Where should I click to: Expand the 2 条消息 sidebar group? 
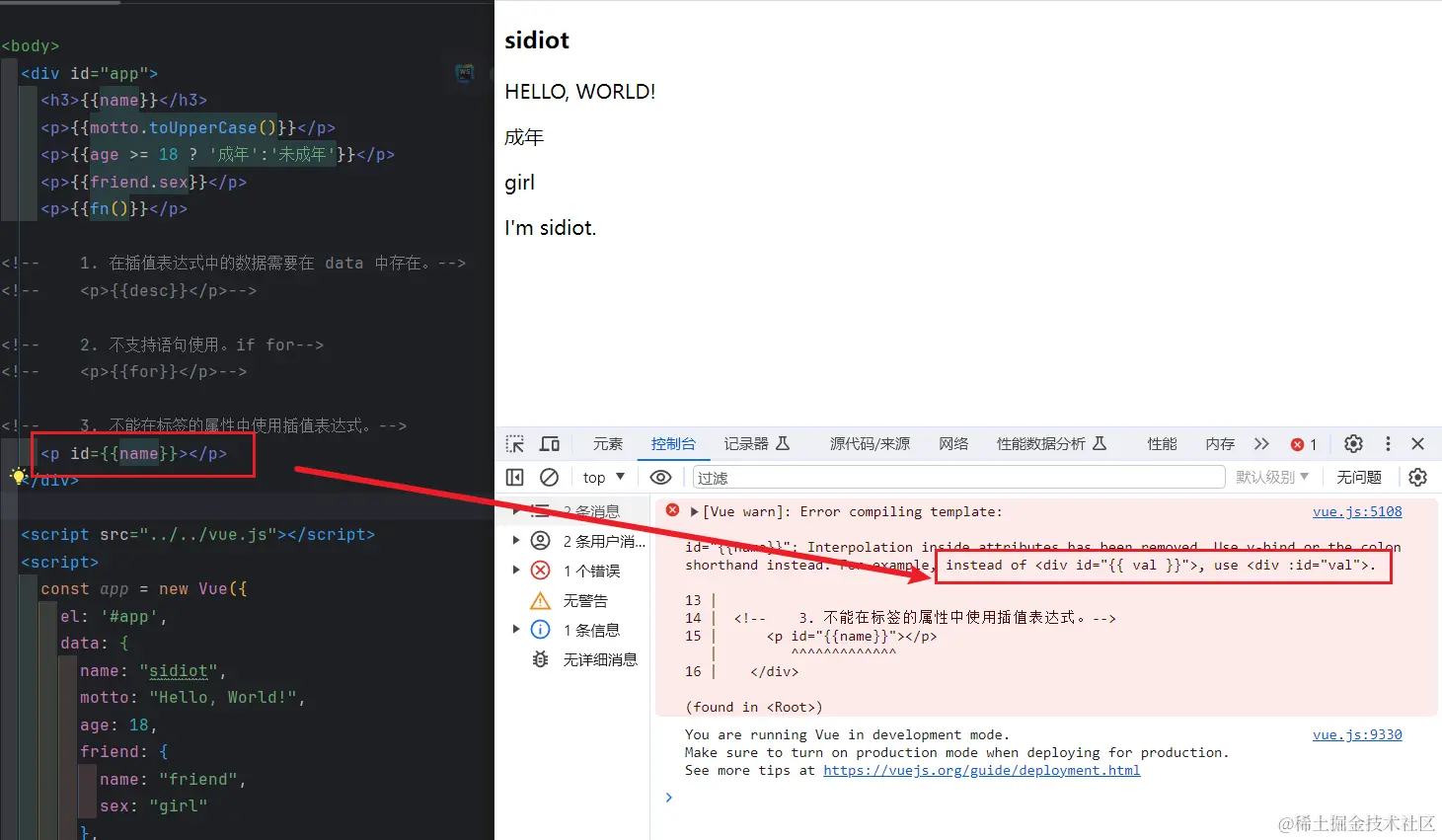click(x=515, y=510)
